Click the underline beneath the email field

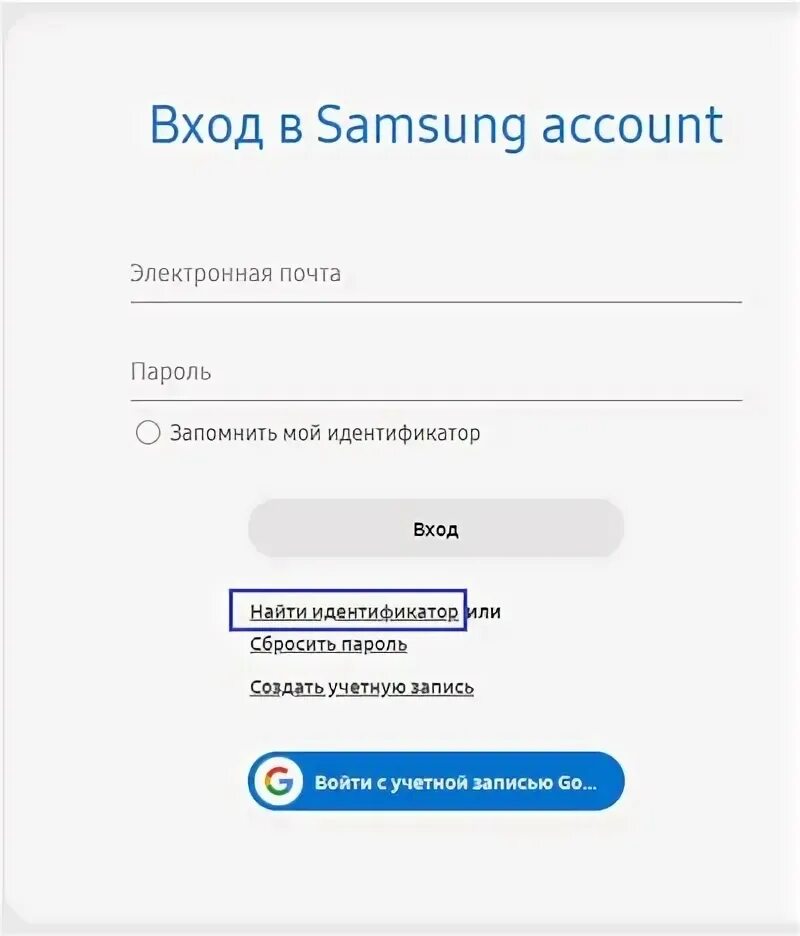(436, 303)
